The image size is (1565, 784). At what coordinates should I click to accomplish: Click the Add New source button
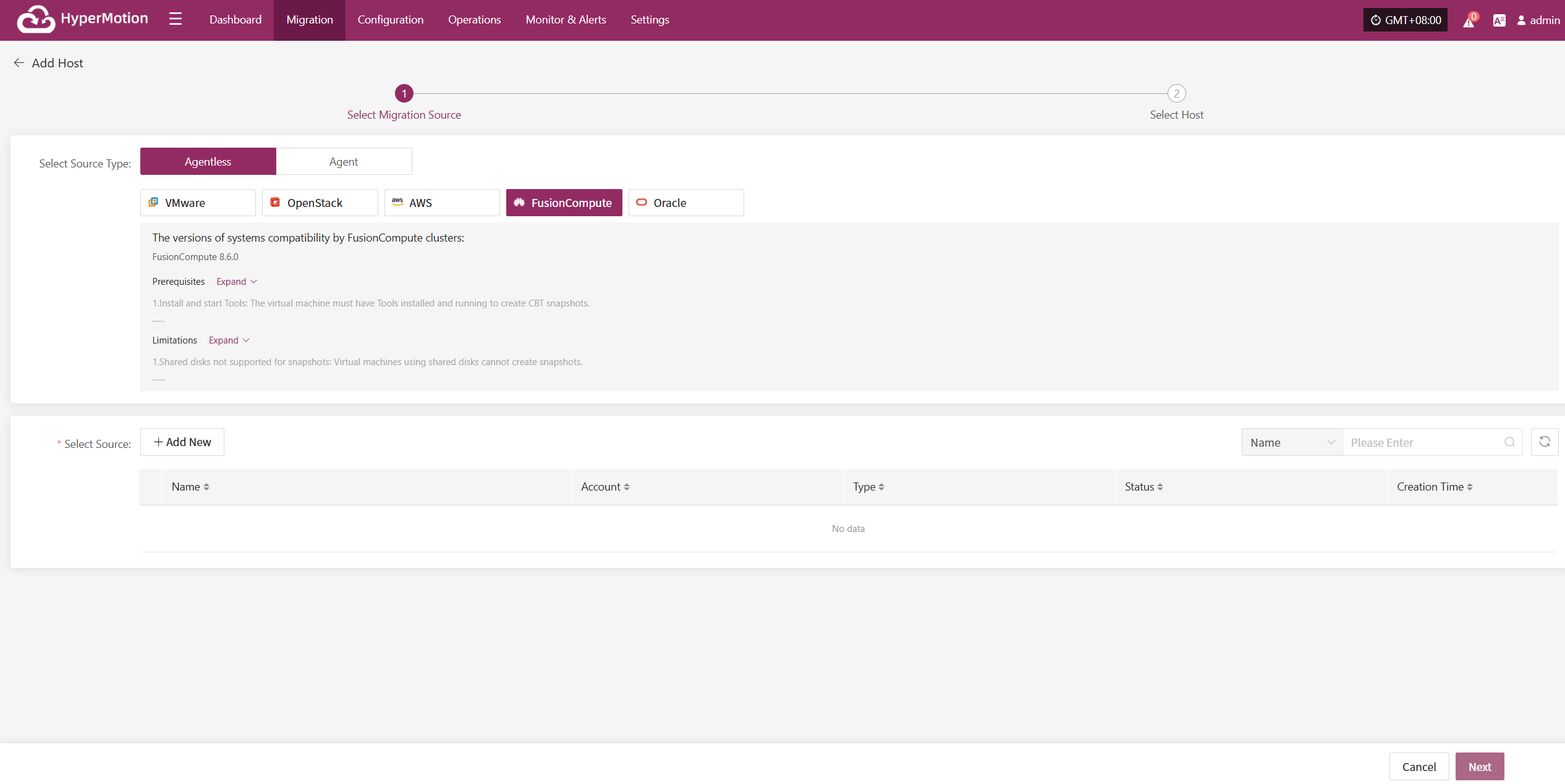pos(182,442)
